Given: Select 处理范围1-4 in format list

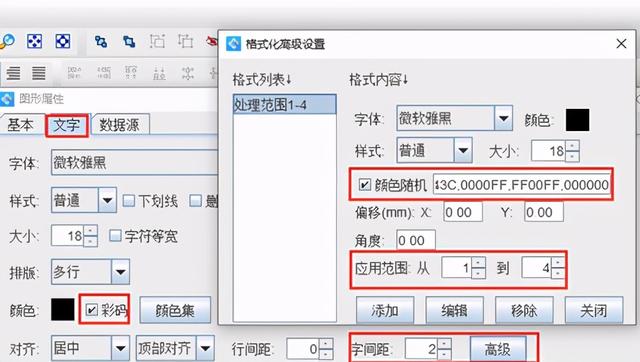Looking at the screenshot, I should 284,105.
